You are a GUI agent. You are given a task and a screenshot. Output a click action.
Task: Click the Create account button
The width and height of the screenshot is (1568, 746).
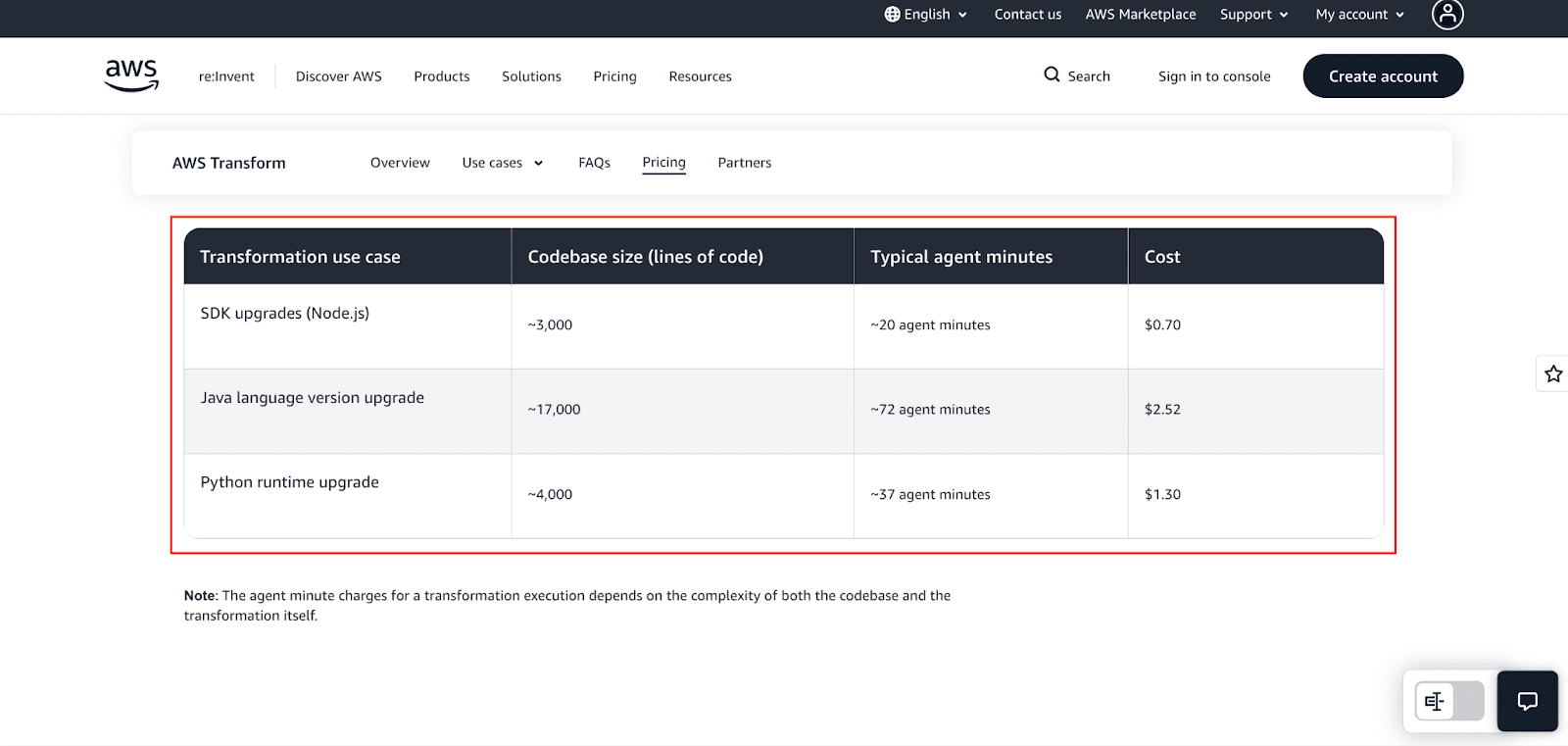point(1383,76)
